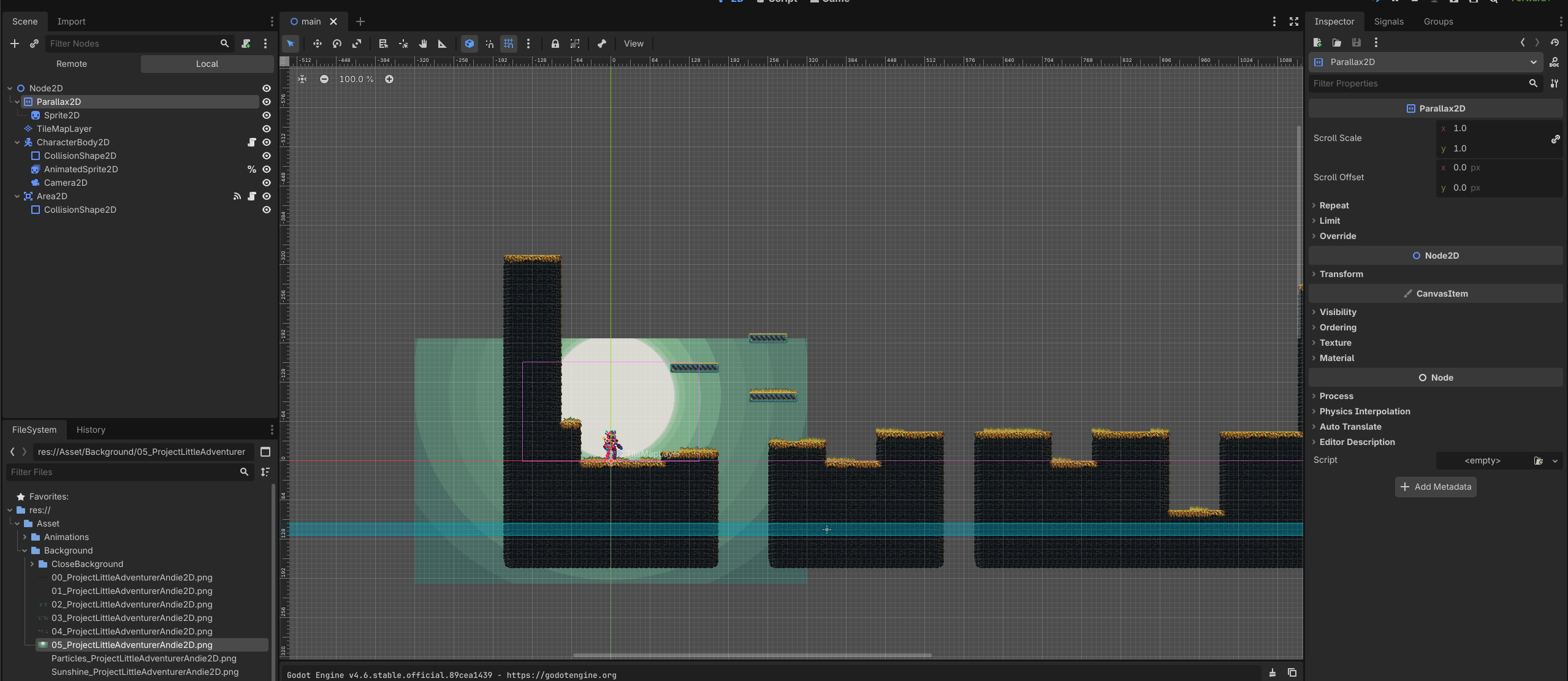
Task: Switch to the Signals tab
Action: [x=1388, y=21]
